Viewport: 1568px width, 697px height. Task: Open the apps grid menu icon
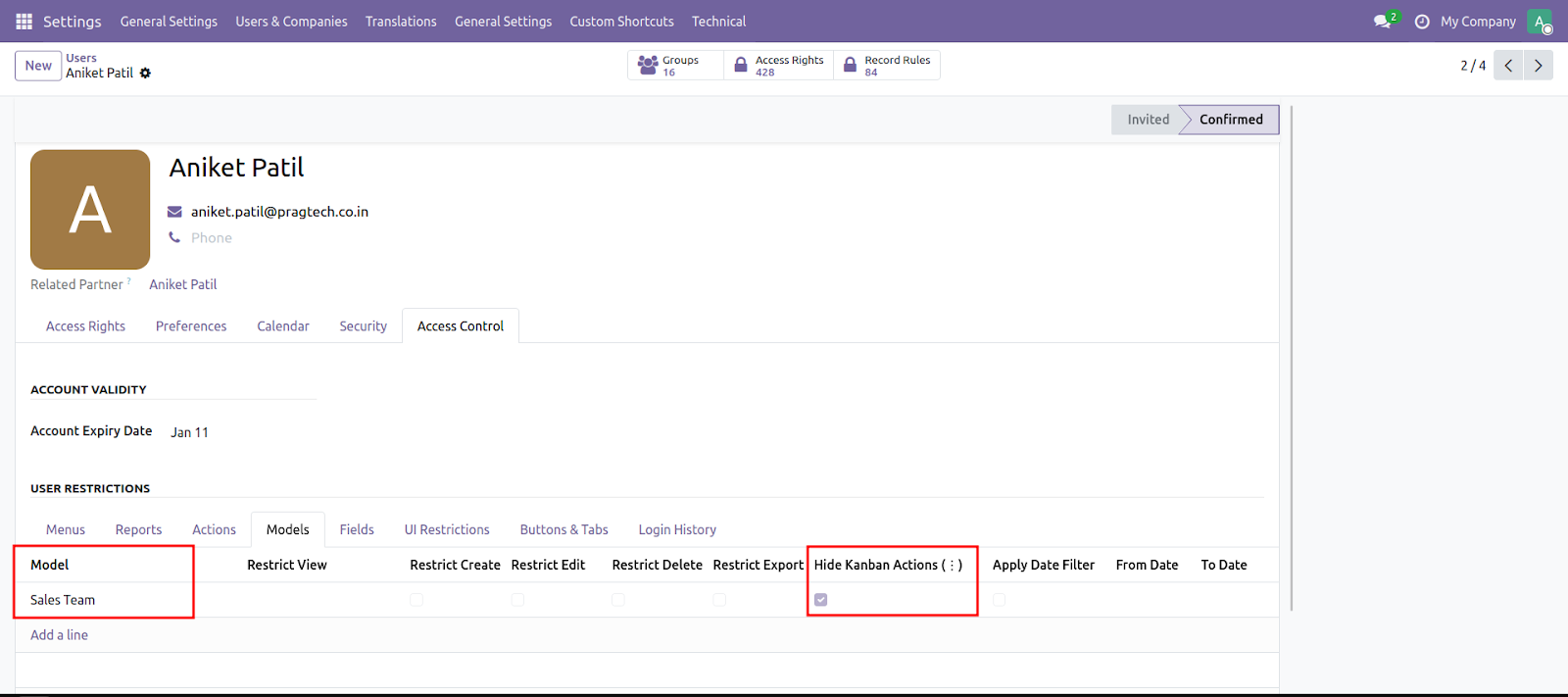[x=24, y=21]
